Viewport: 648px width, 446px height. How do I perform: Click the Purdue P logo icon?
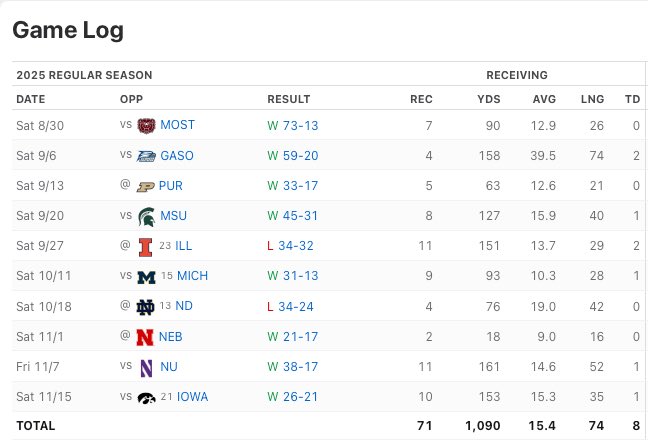(x=145, y=186)
